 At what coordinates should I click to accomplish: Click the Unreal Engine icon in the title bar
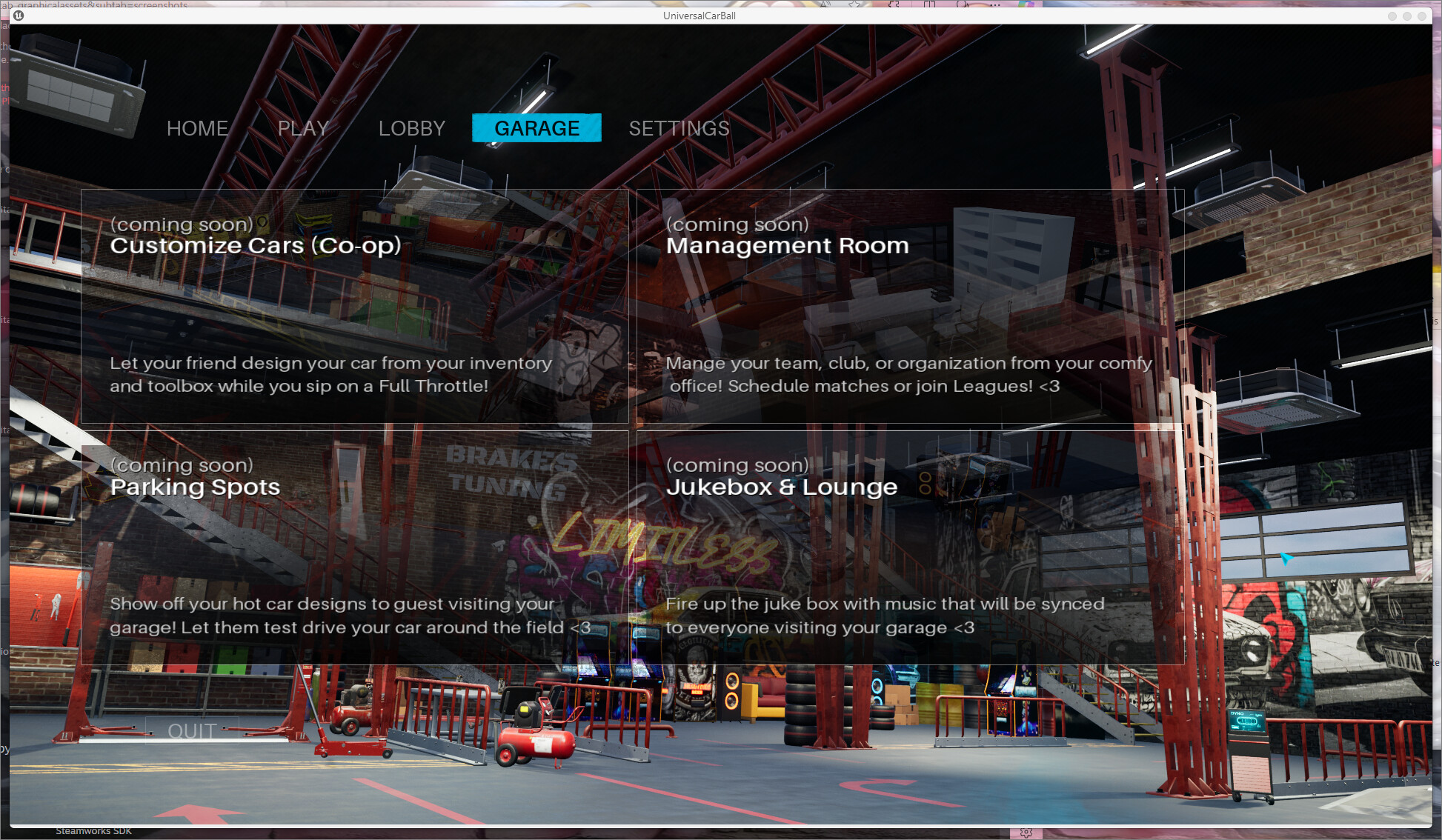click(20, 16)
